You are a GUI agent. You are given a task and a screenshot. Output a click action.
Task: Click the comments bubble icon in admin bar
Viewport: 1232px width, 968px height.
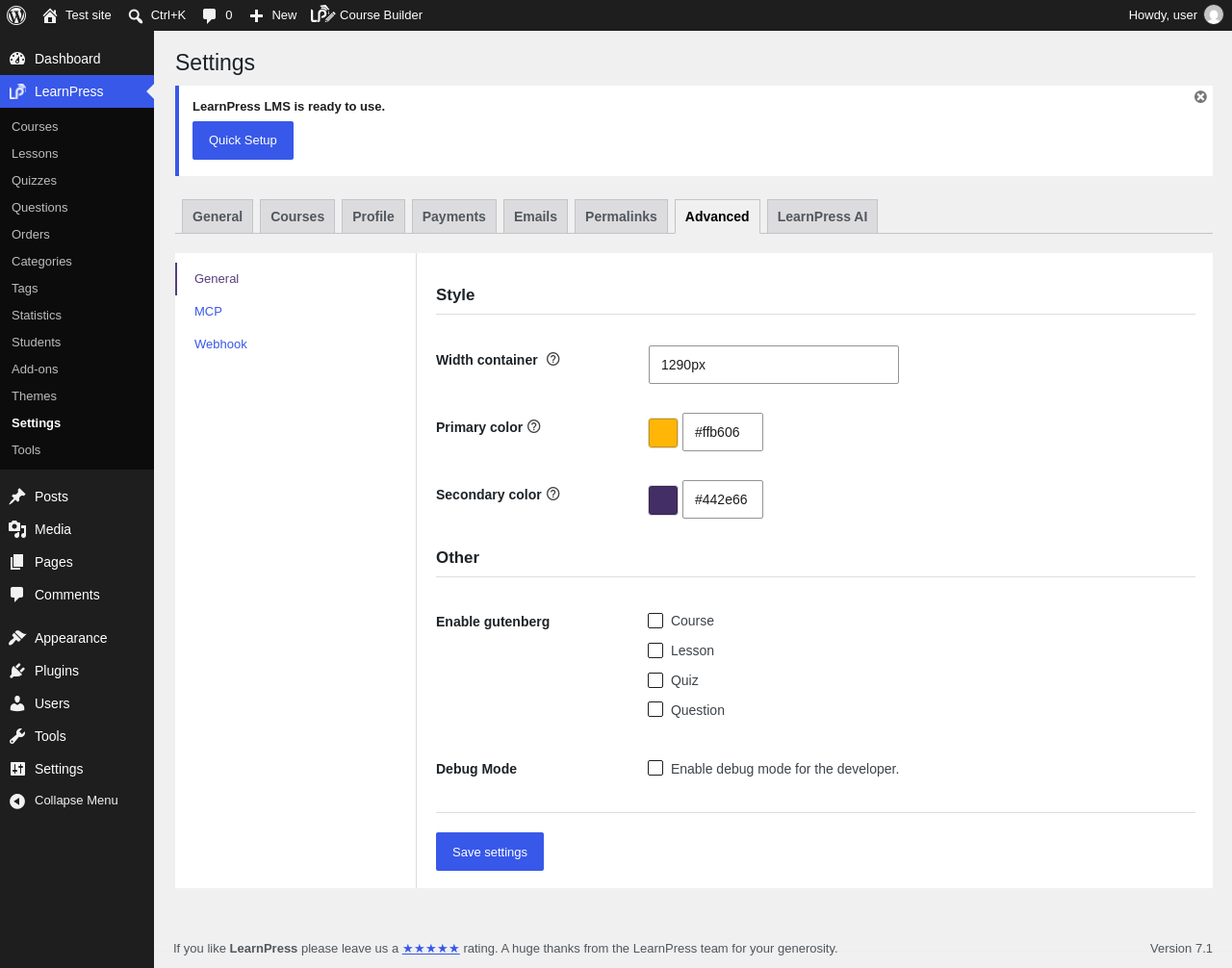tap(210, 15)
